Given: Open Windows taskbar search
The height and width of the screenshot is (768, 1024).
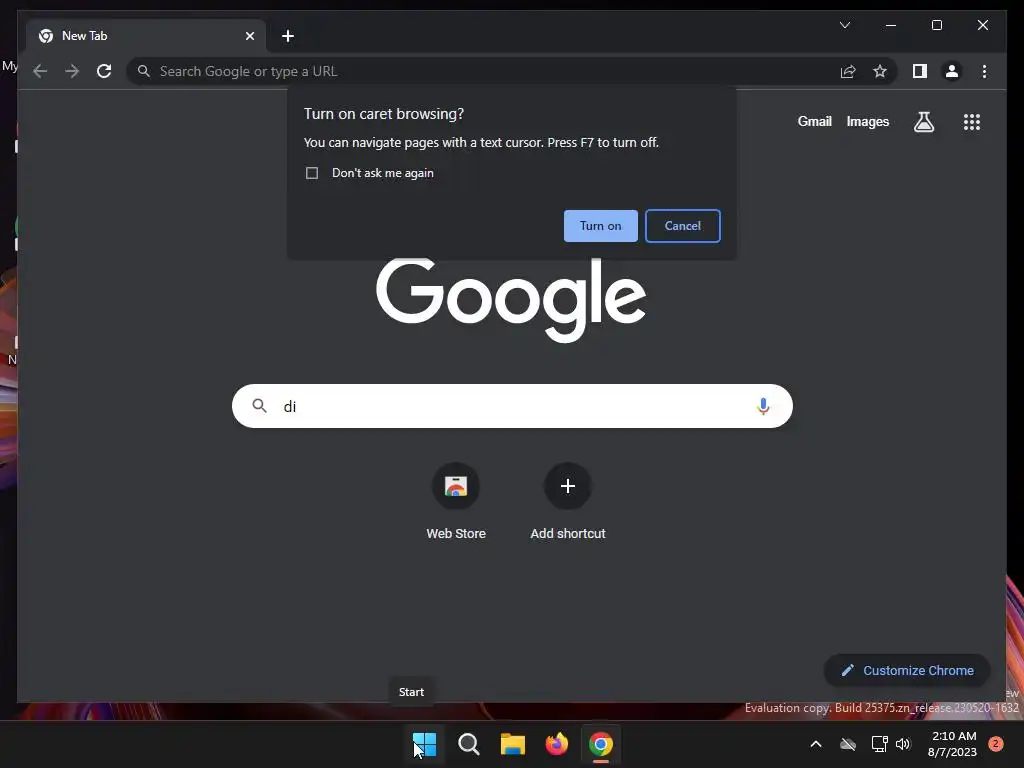Looking at the screenshot, I should point(468,744).
